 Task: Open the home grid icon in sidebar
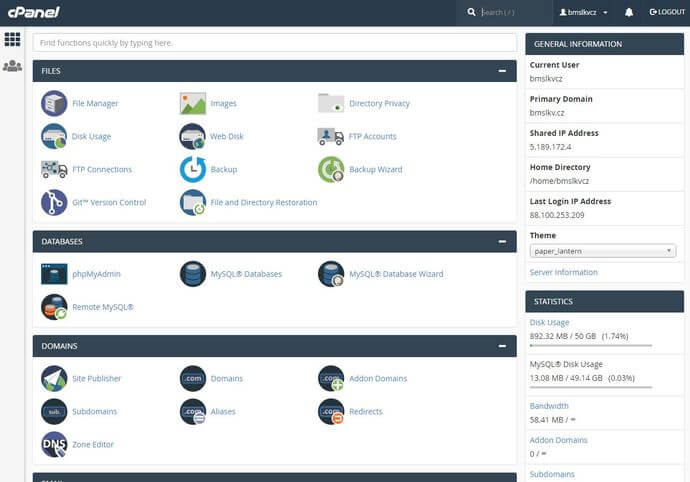(12, 39)
